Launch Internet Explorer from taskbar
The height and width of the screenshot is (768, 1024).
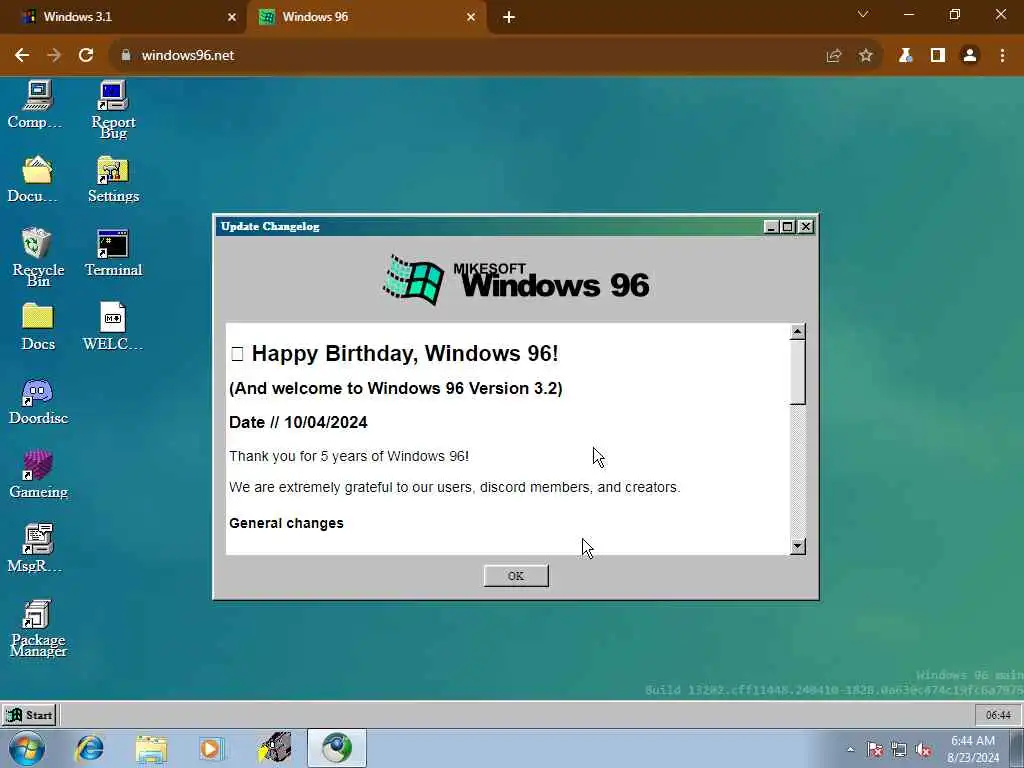coord(89,748)
